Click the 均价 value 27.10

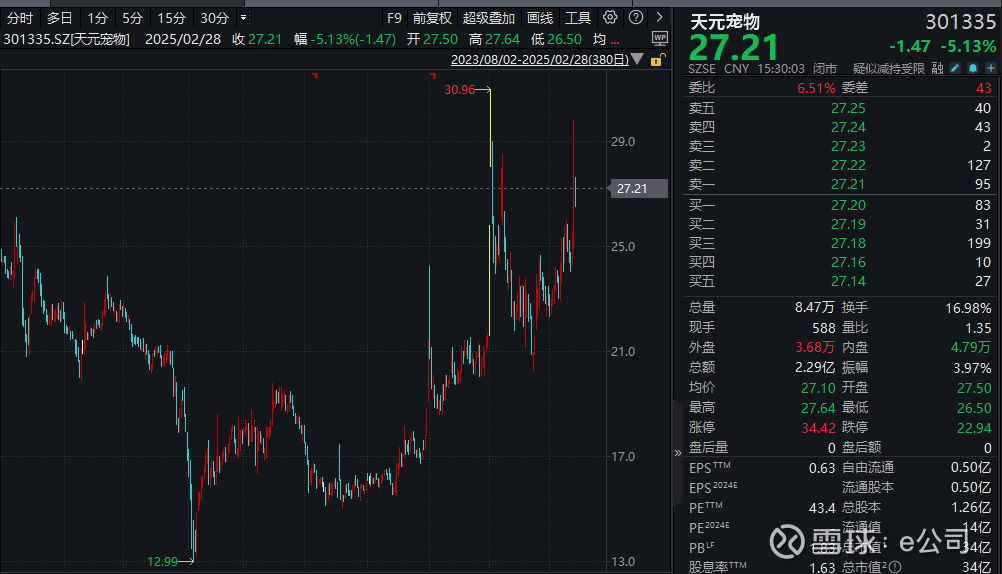(x=819, y=388)
